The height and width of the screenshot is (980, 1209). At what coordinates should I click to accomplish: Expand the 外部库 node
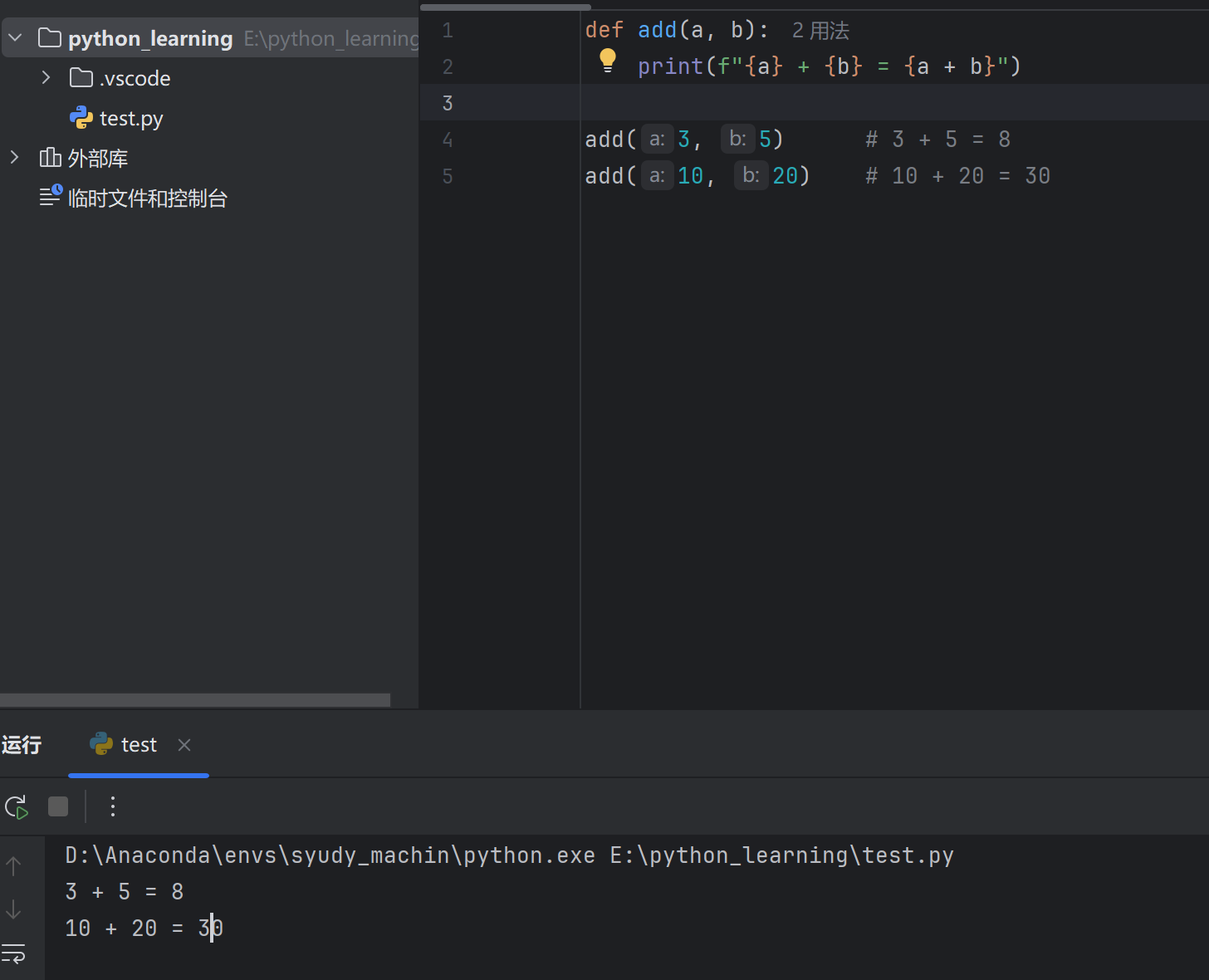click(x=15, y=158)
